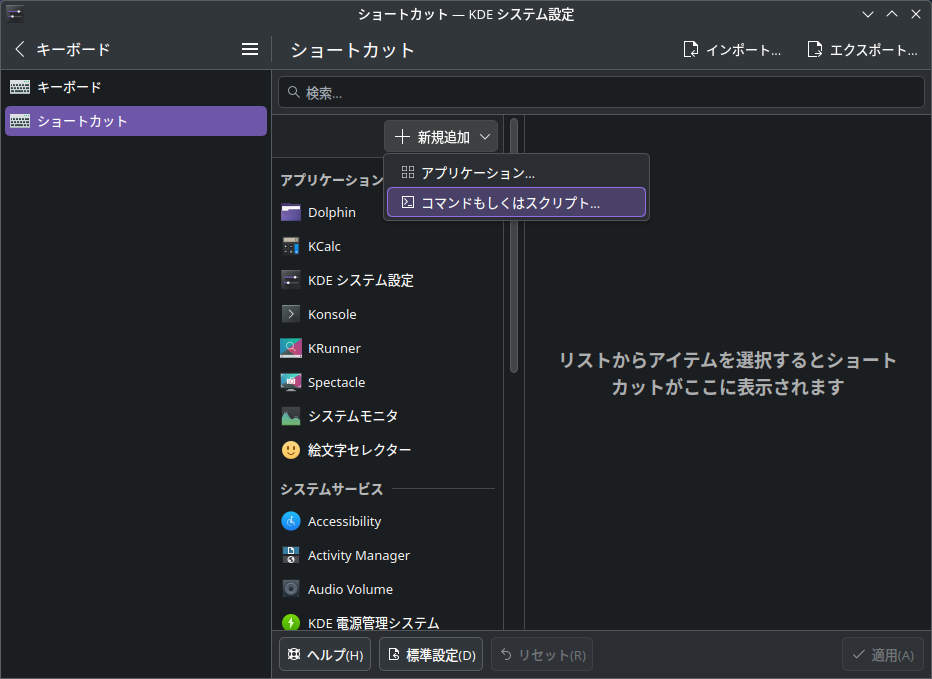Click the 標準設定(D) defaults button
This screenshot has width=932, height=679.
[x=431, y=655]
